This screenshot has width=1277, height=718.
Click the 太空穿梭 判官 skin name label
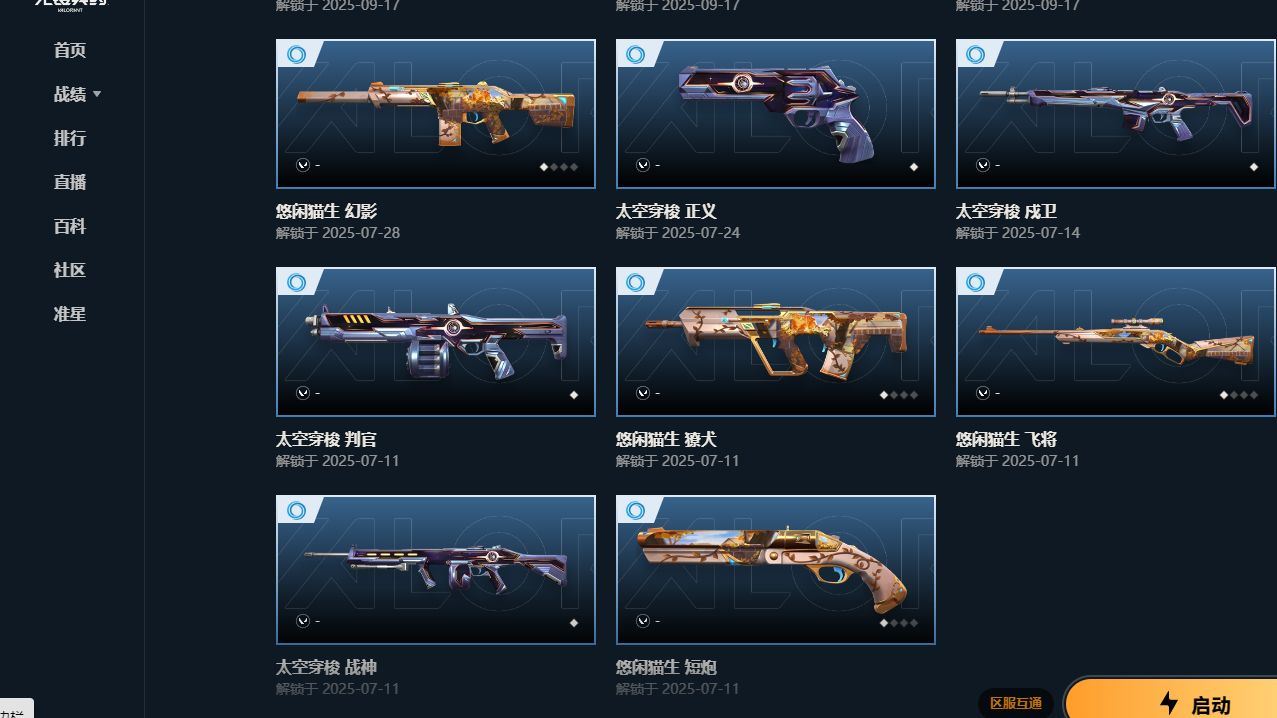pyautogui.click(x=326, y=439)
